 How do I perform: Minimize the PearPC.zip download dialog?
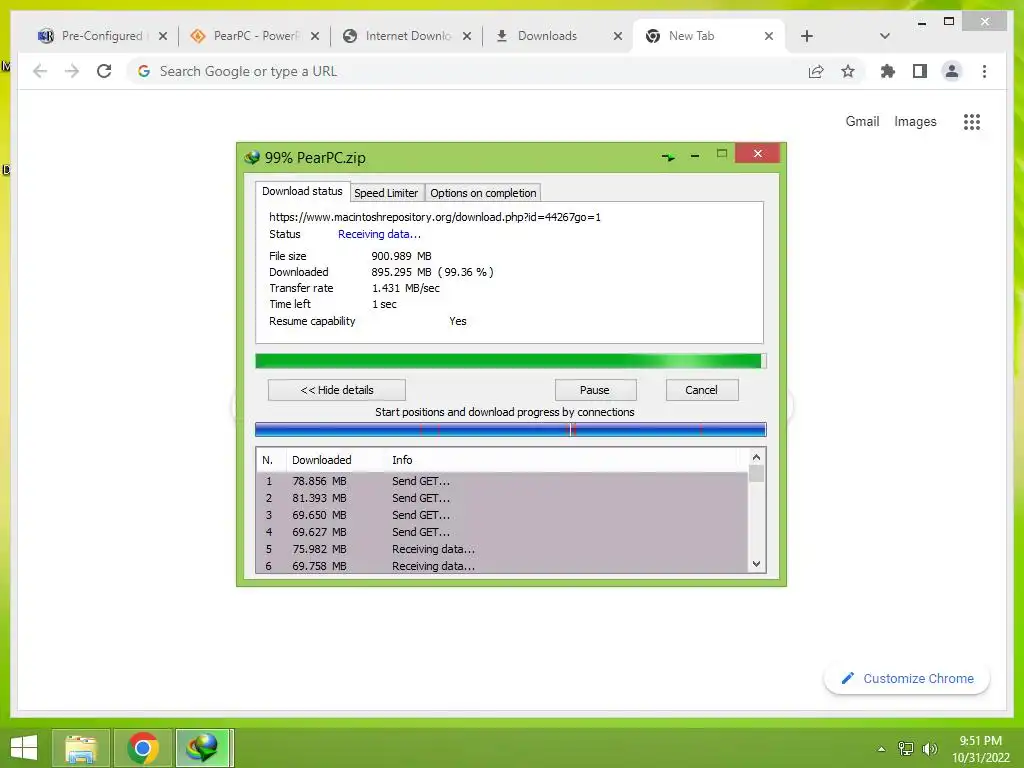pyautogui.click(x=695, y=156)
